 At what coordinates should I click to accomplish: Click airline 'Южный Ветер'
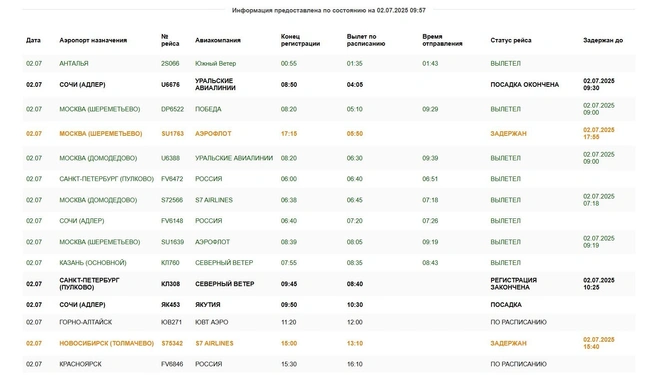pos(215,64)
